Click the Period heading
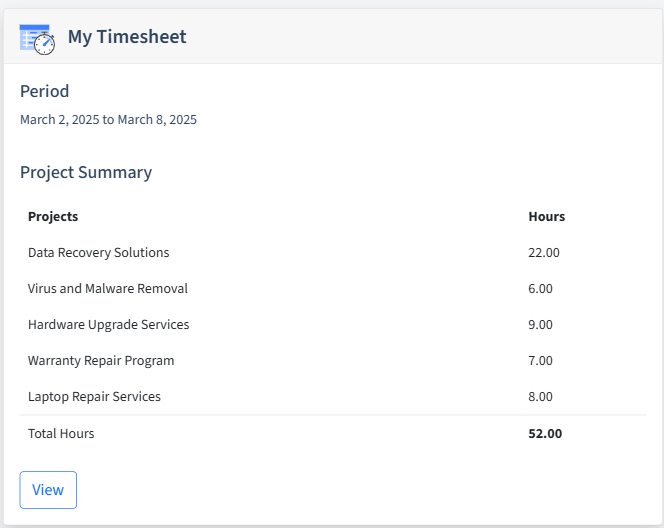The height and width of the screenshot is (528, 664). 44,91
